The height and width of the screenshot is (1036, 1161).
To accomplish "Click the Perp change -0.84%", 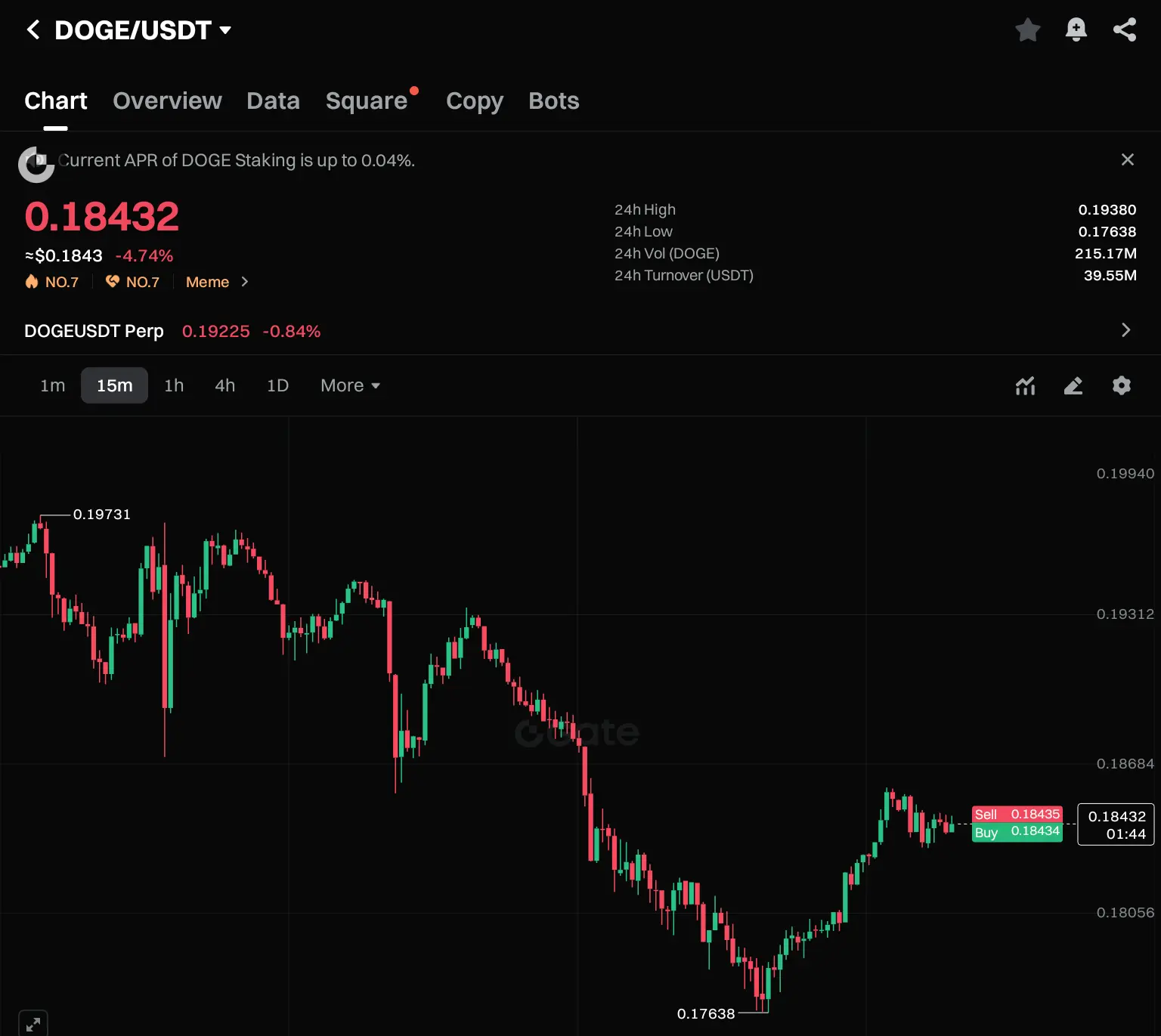I will [x=292, y=331].
